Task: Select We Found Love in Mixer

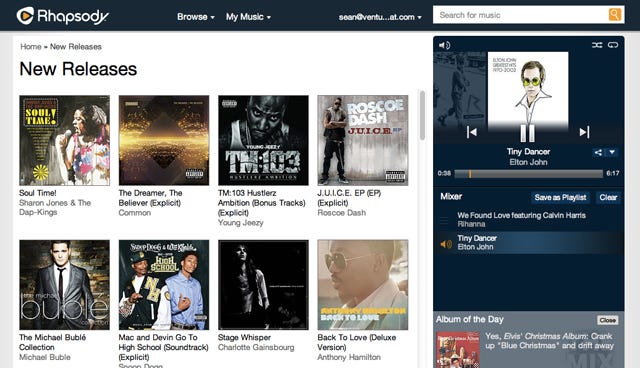Action: [529, 219]
